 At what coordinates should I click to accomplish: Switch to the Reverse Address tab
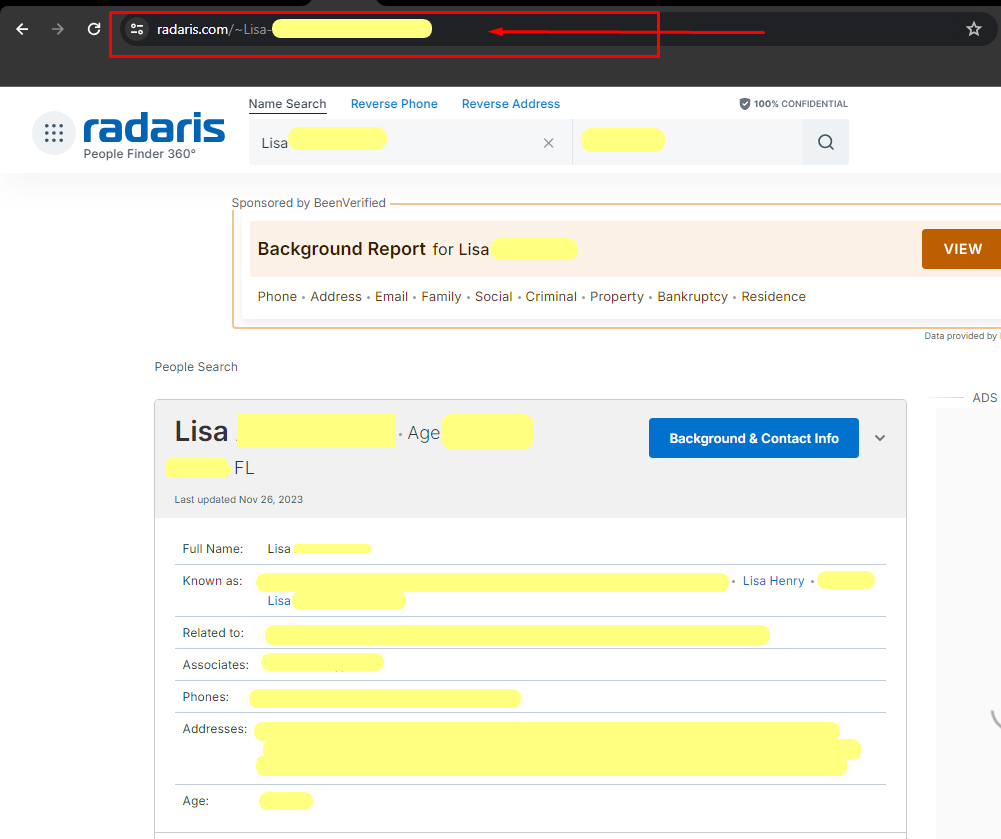click(x=511, y=104)
